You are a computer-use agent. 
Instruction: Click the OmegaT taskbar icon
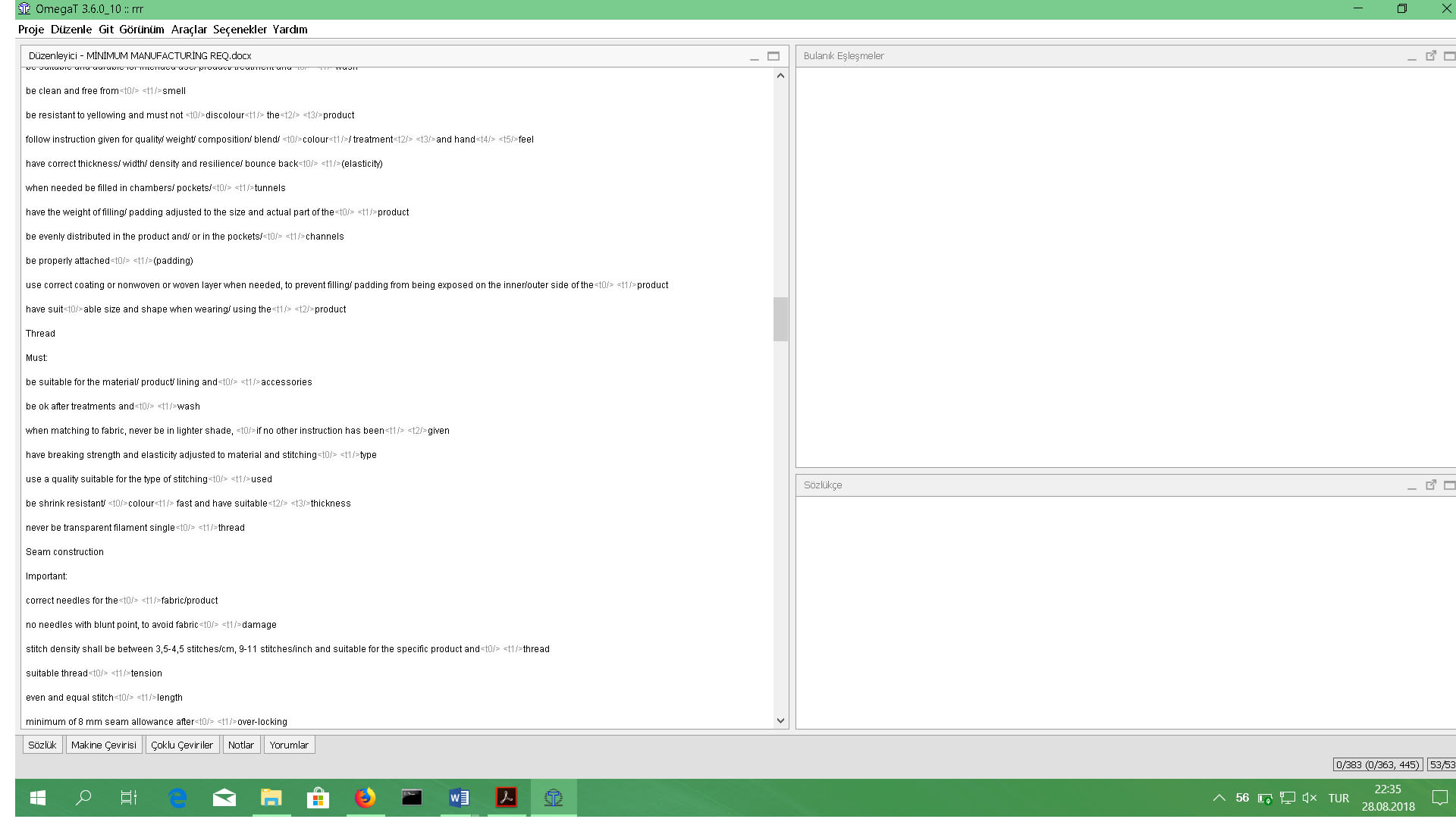(553, 798)
